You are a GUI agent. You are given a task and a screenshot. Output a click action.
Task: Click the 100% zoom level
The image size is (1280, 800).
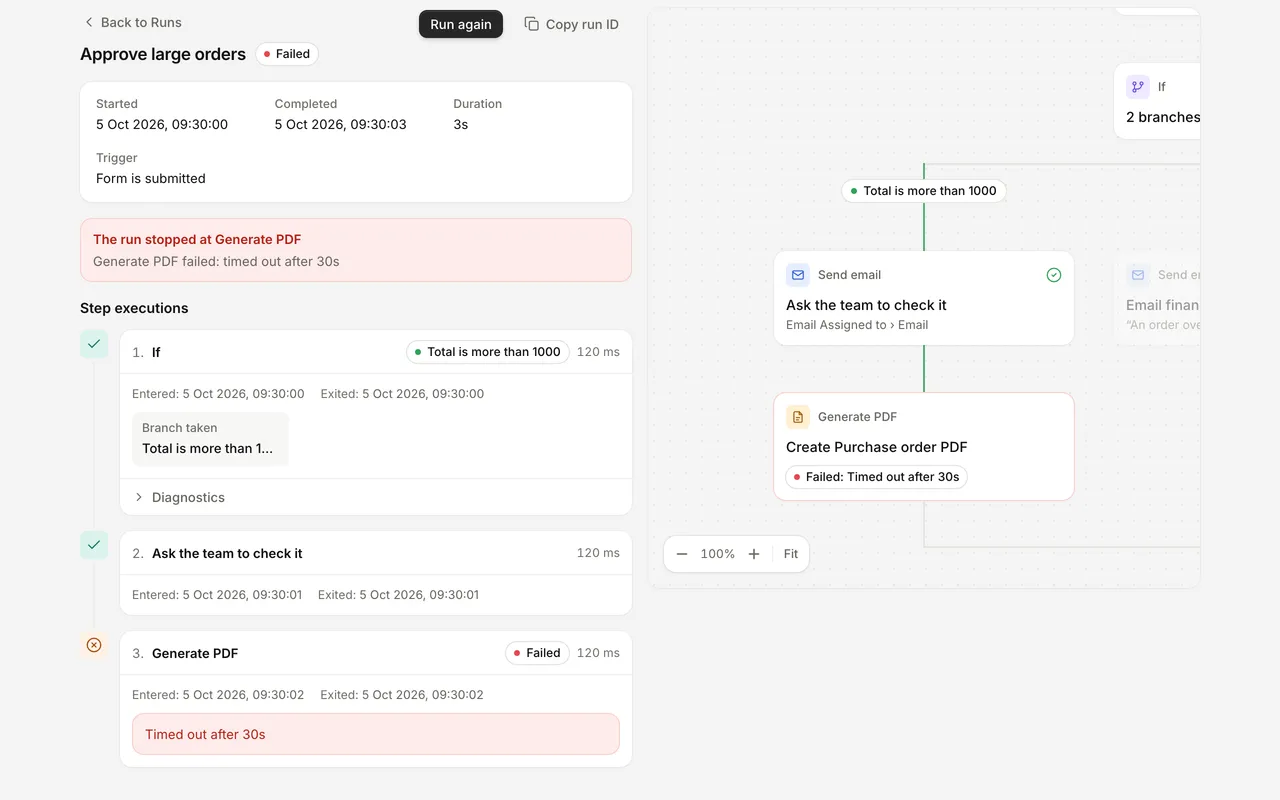(x=718, y=554)
